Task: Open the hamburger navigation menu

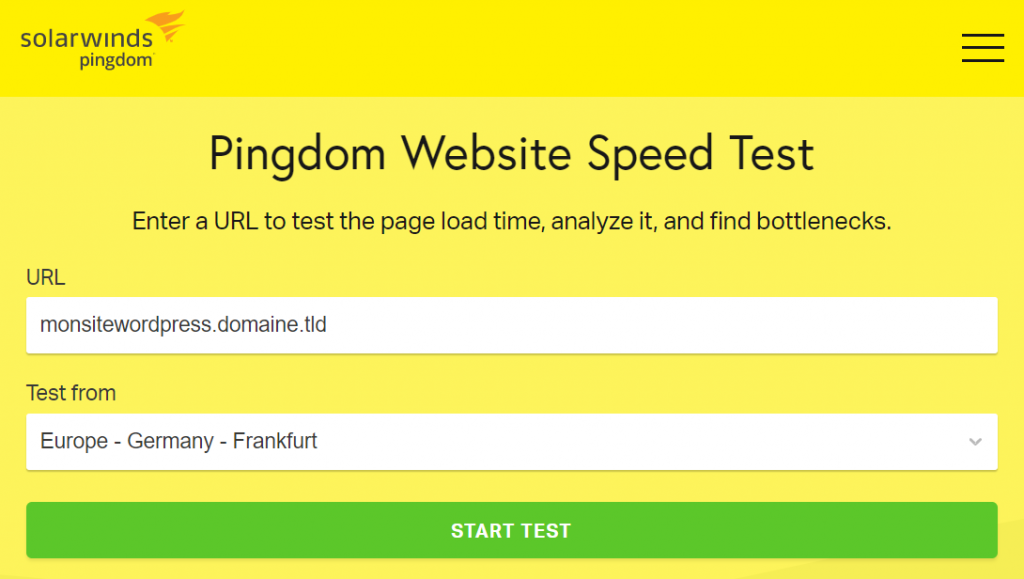Action: pos(982,48)
